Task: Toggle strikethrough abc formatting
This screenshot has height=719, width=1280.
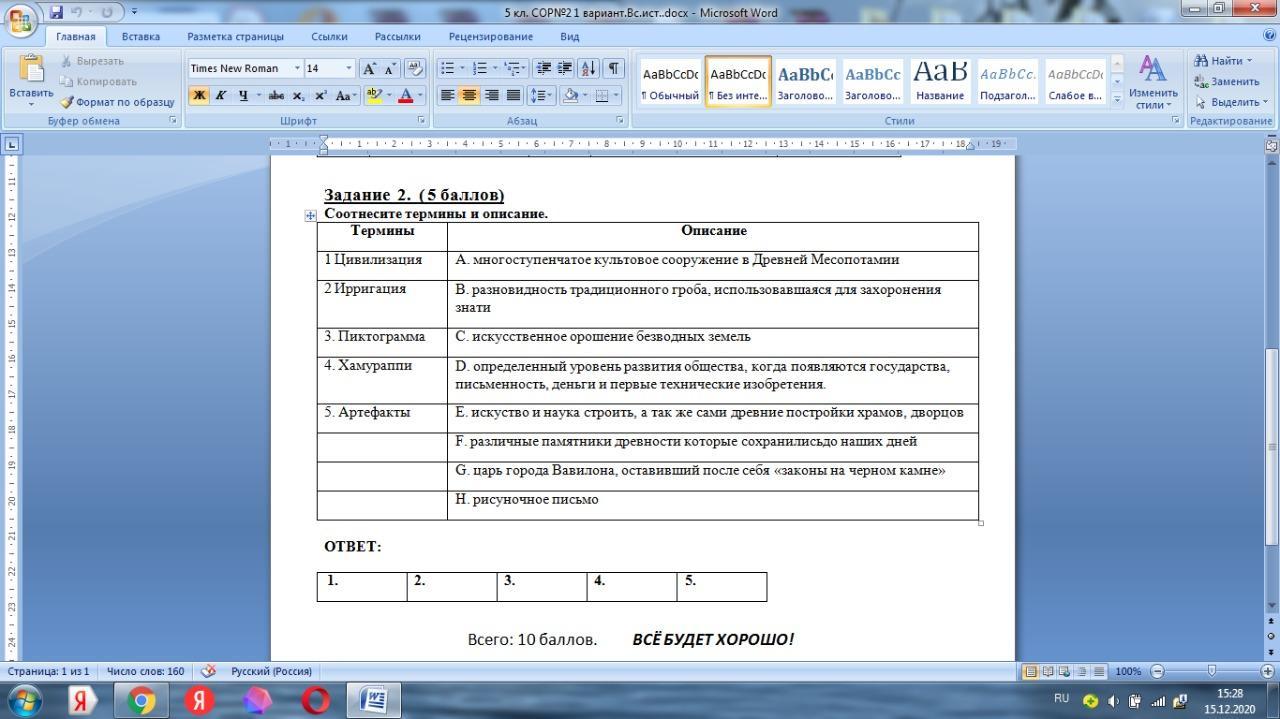Action: coord(276,96)
